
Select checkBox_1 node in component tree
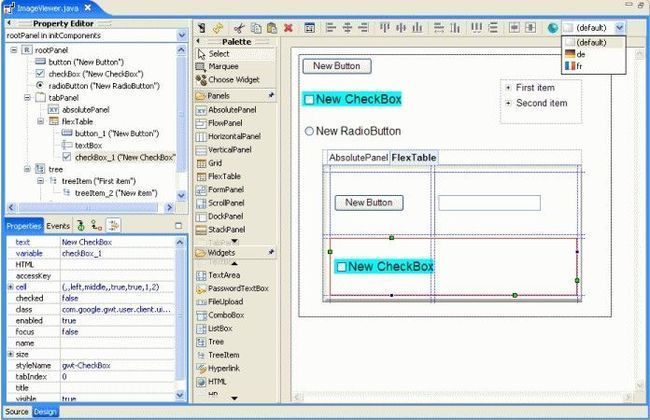(x=124, y=157)
